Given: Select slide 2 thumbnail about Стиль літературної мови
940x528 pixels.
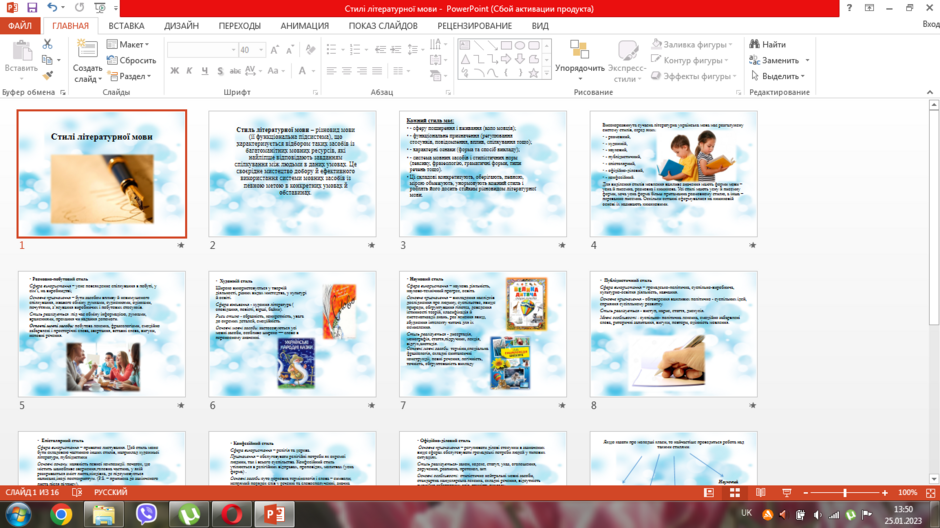Looking at the screenshot, I should (293, 174).
